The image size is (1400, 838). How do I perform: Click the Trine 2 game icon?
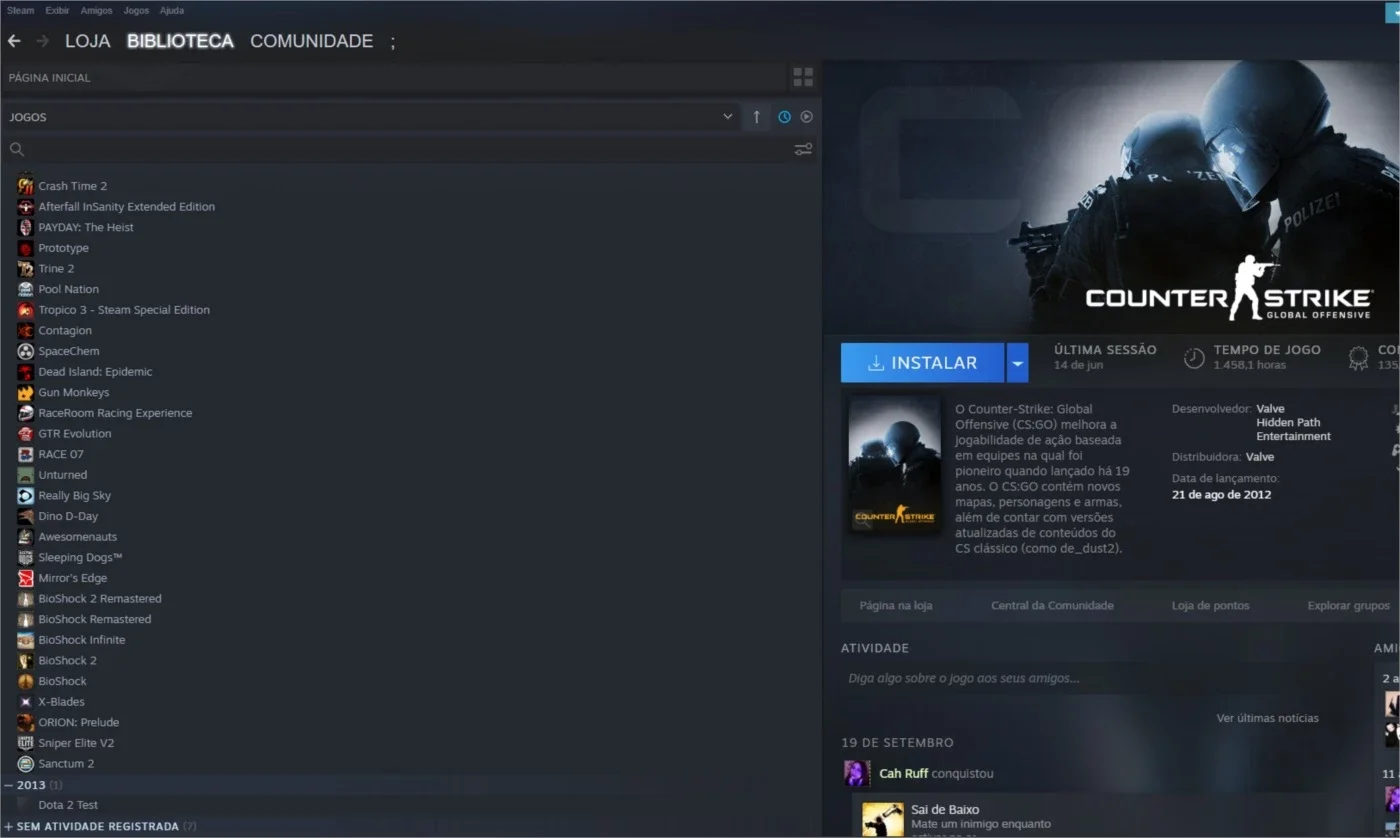click(x=26, y=269)
